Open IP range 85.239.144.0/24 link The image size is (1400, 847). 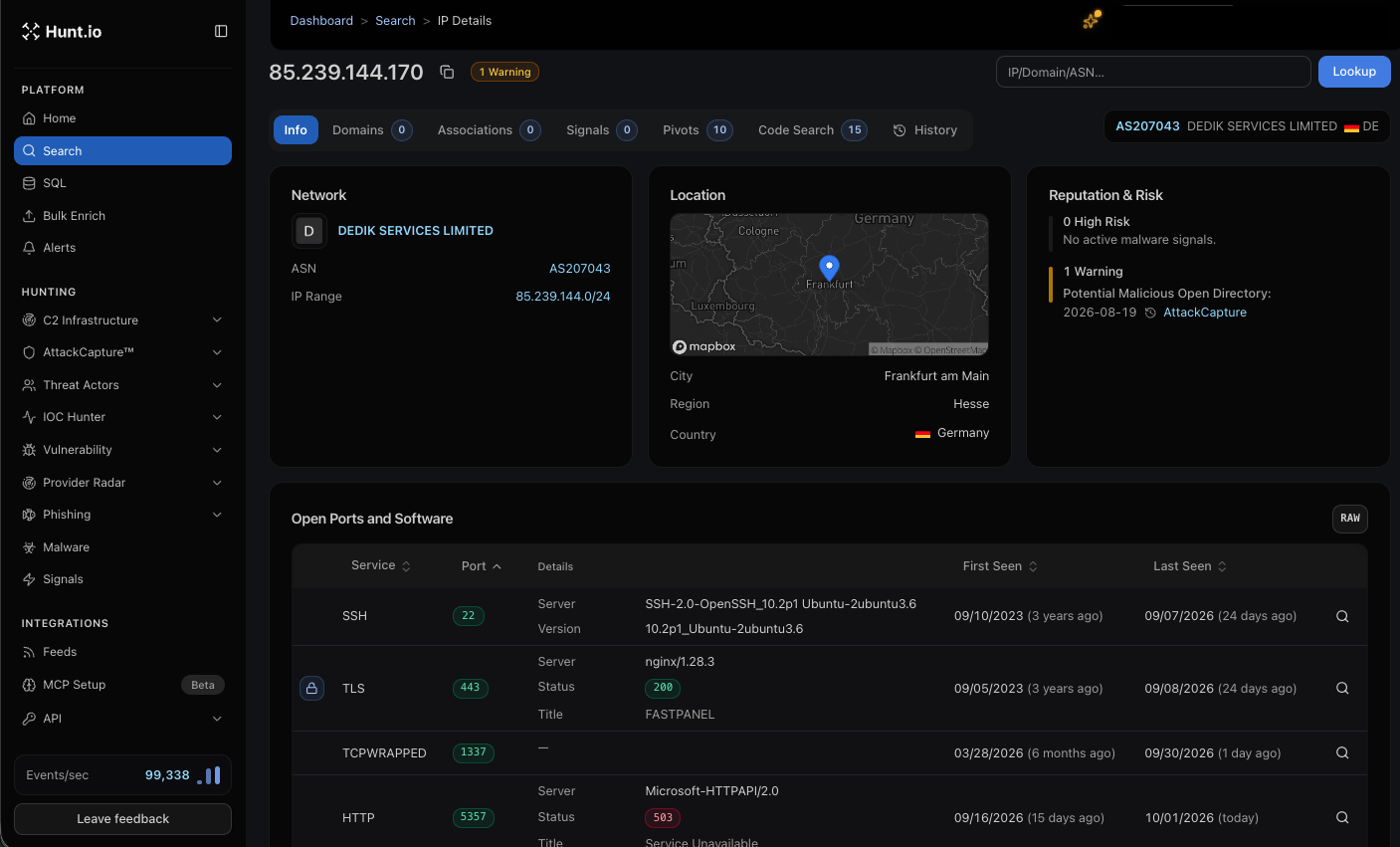(x=563, y=297)
